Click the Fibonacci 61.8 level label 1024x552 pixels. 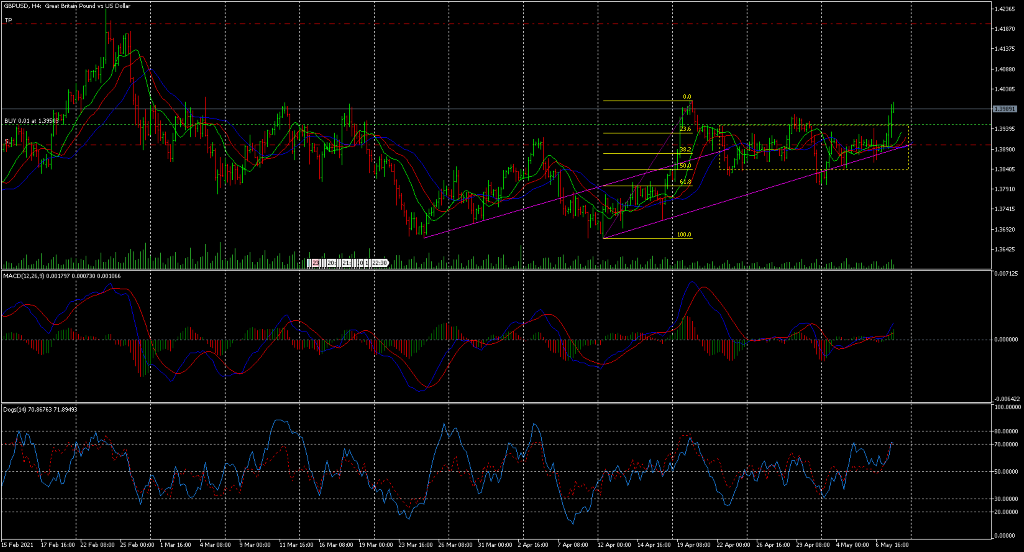(x=685, y=182)
